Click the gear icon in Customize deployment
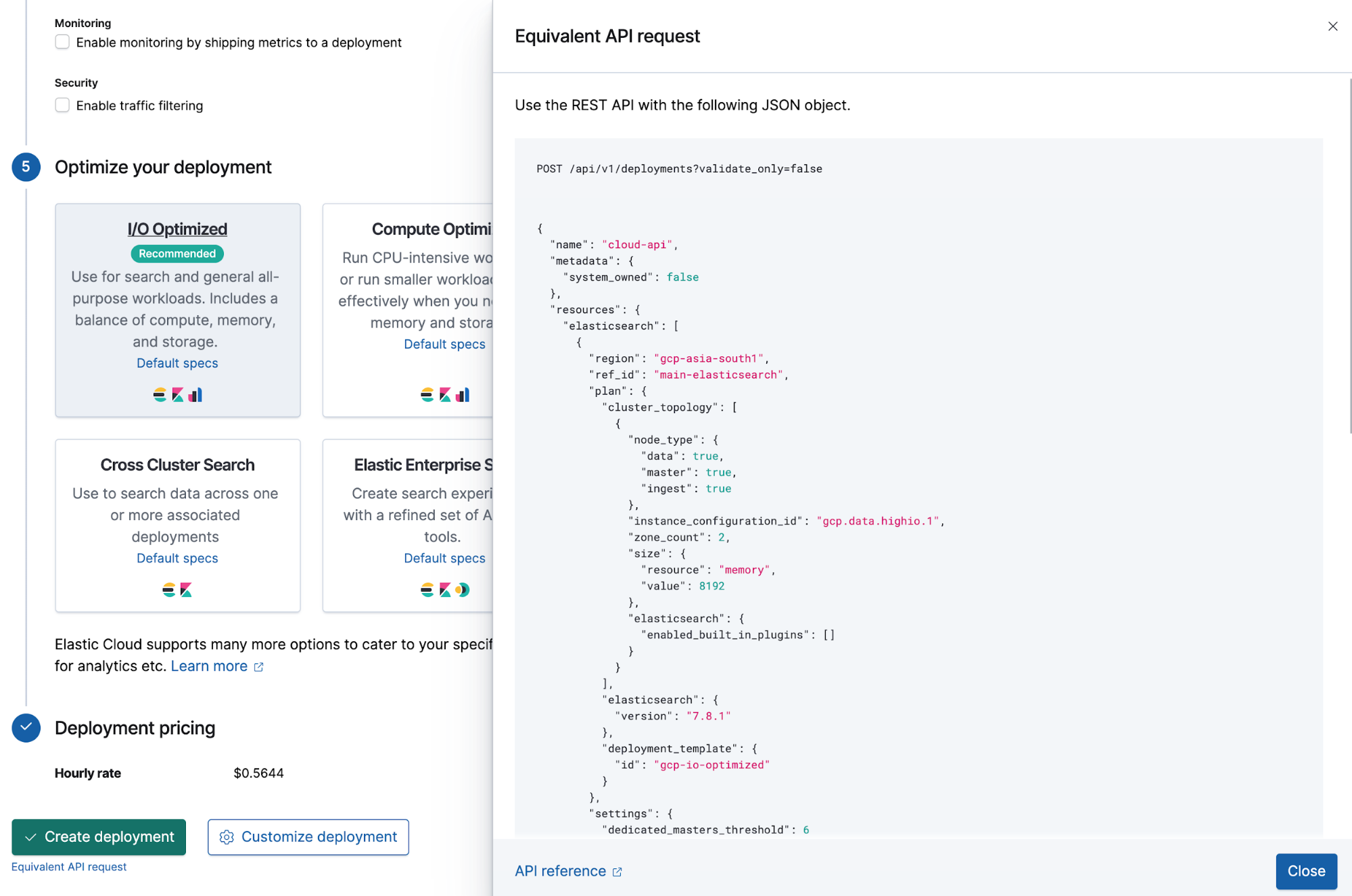Screen dimensions: 1352x896 tap(227, 837)
